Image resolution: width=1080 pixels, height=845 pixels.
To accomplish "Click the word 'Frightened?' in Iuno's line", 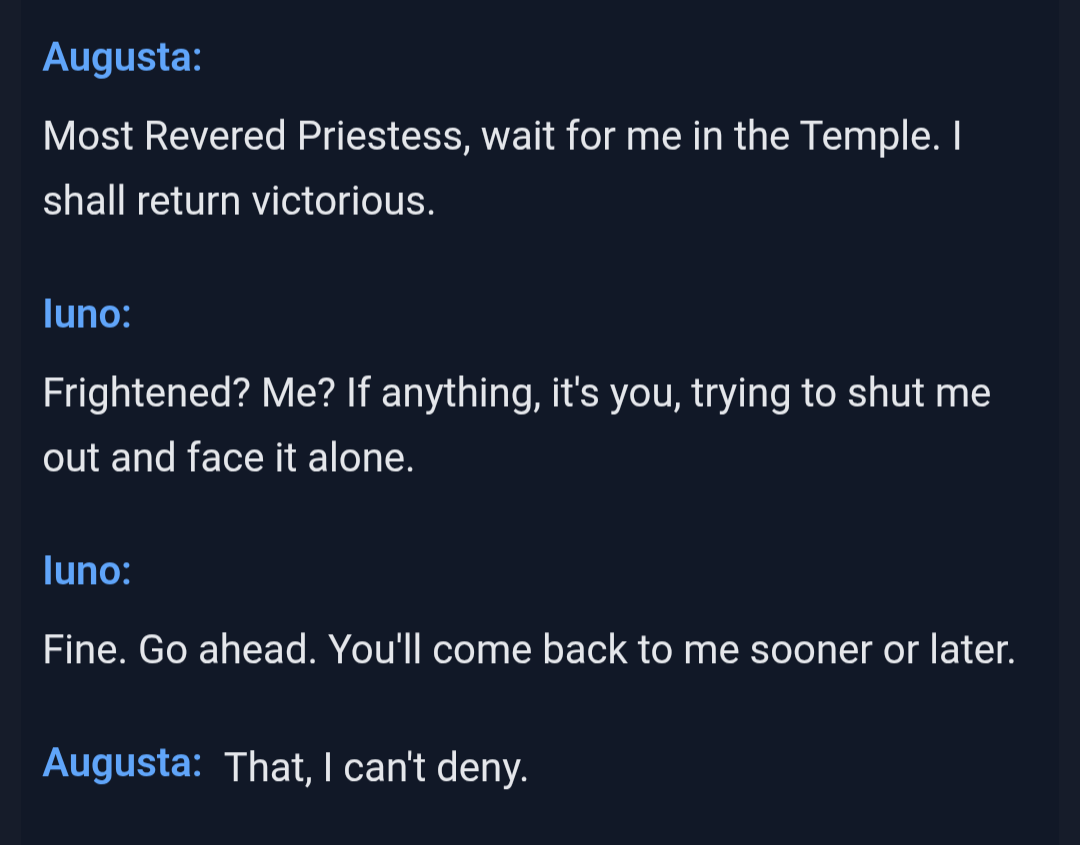I will [x=146, y=393].
